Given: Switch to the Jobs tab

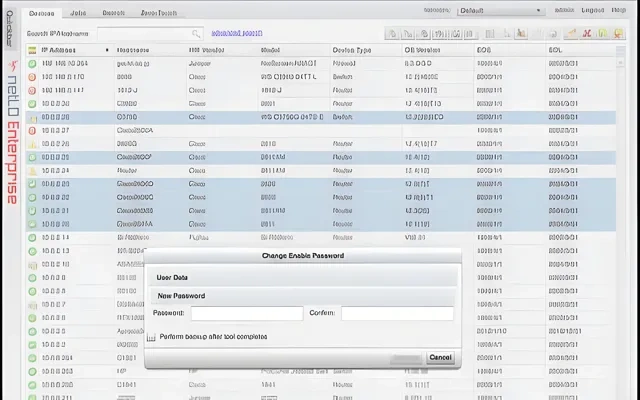Looking at the screenshot, I should pos(78,13).
